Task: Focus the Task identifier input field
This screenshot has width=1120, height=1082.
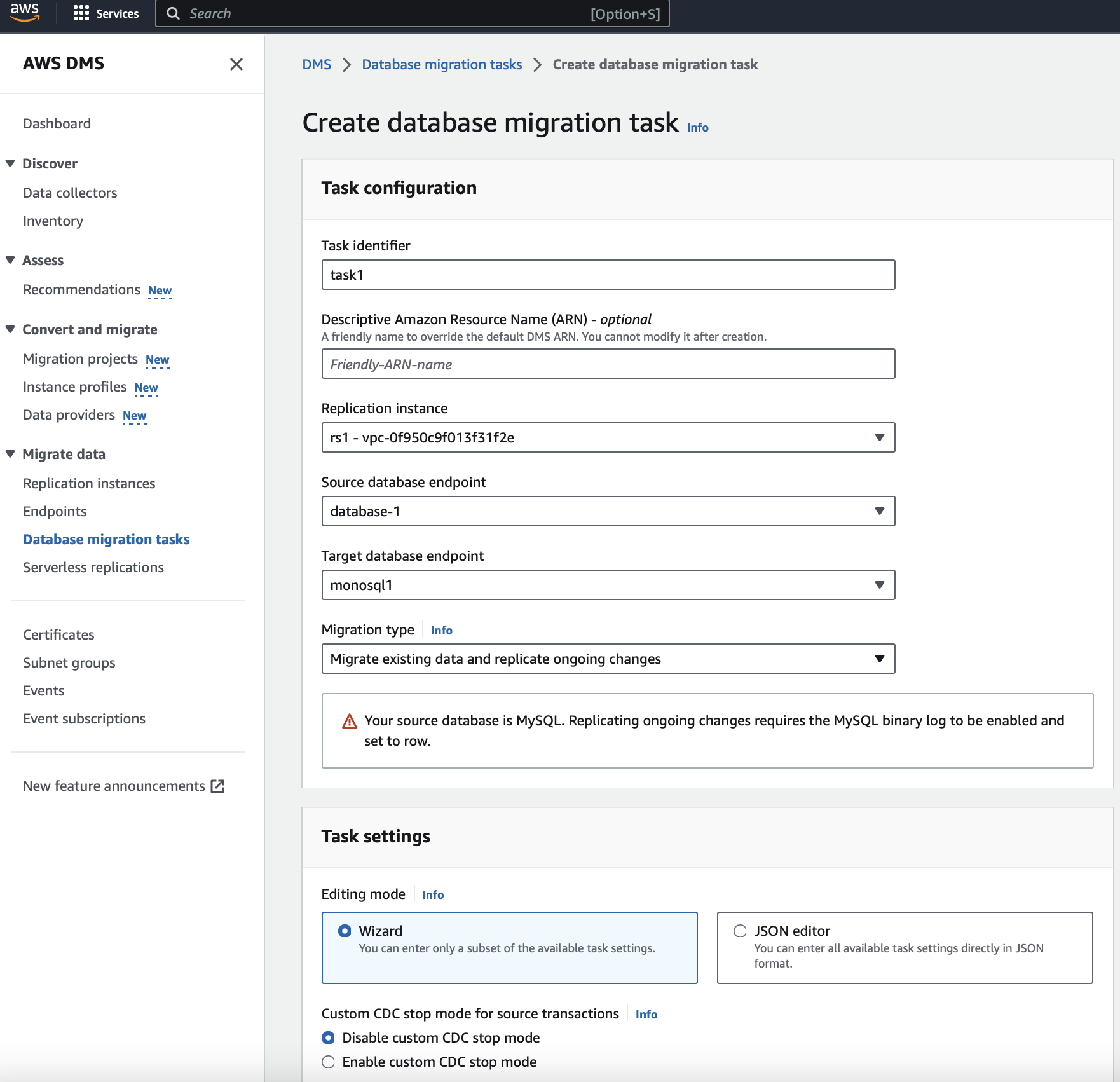Action: coord(608,275)
